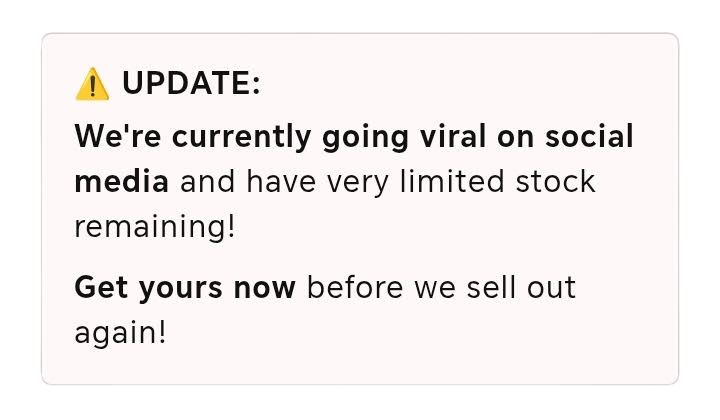Image resolution: width=720 pixels, height=420 pixels.
Task: Click the word "social" in bold line
Action: click(x=588, y=137)
